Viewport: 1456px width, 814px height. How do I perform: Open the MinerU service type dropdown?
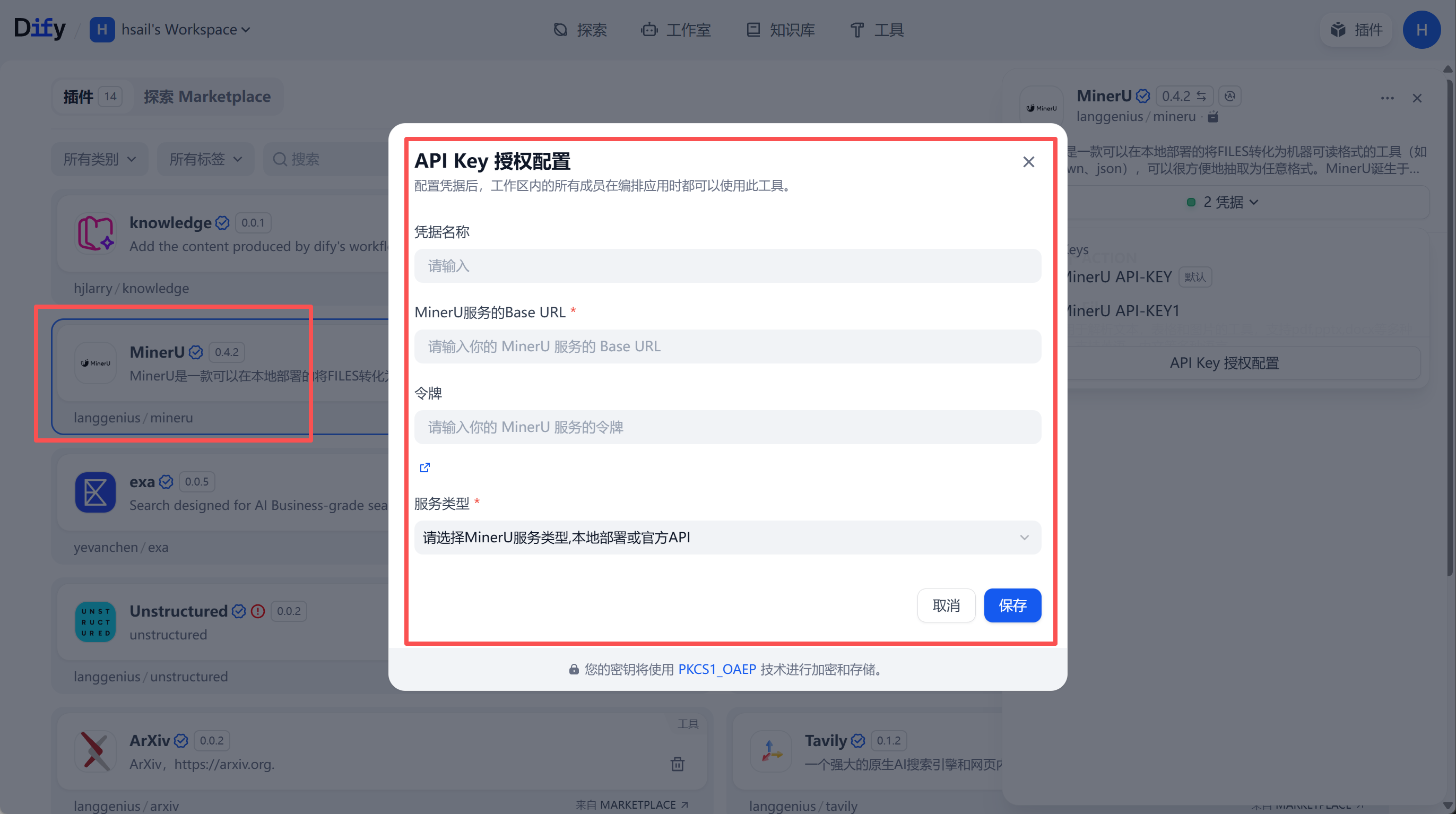727,538
